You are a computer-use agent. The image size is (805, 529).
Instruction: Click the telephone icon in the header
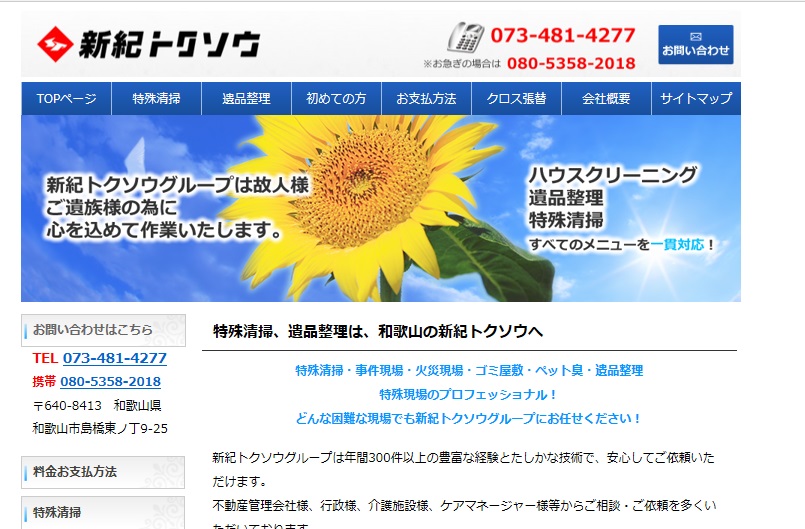tap(465, 39)
